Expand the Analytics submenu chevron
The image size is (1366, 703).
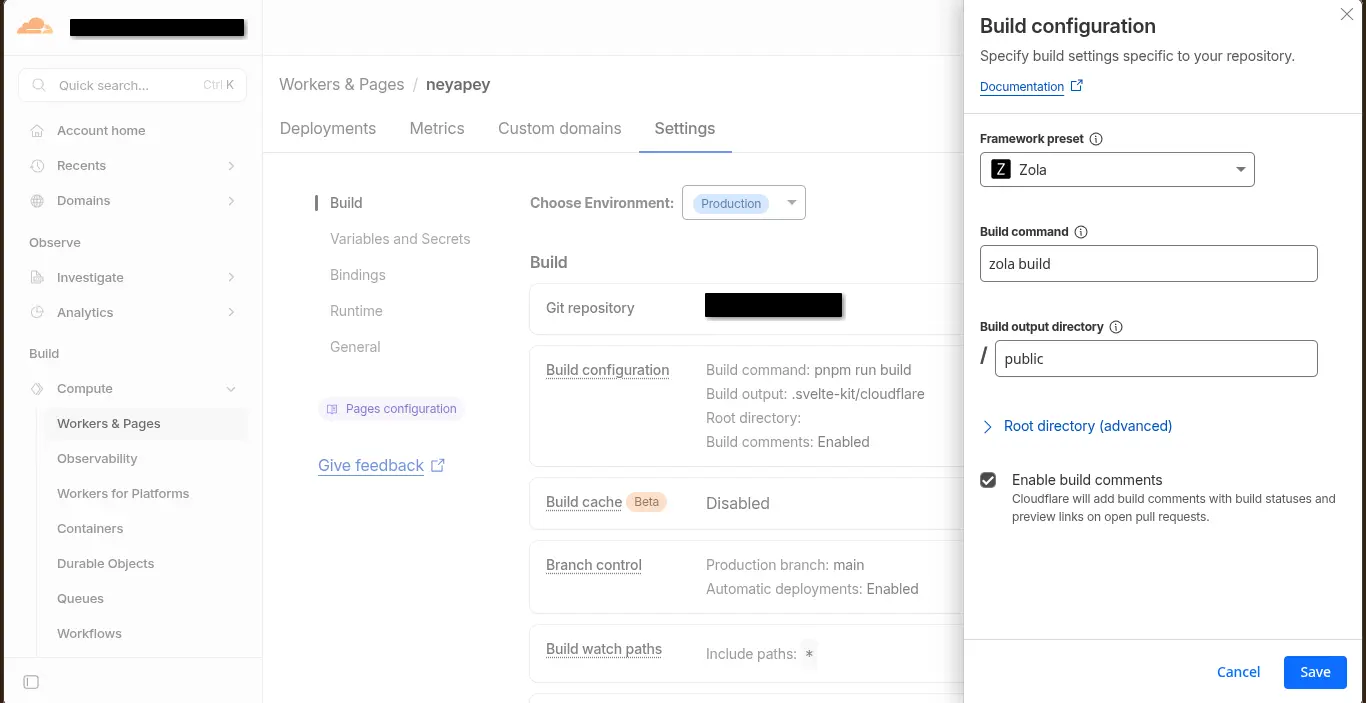point(231,313)
